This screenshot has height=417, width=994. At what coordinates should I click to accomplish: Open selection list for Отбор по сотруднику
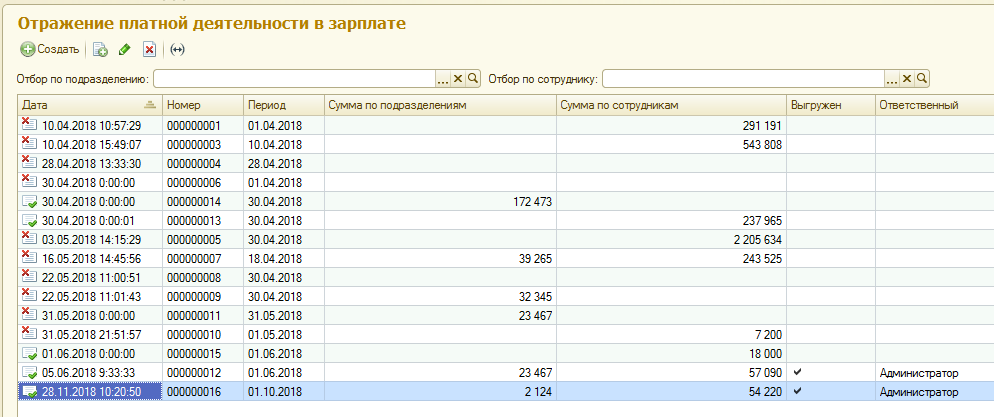[x=892, y=79]
